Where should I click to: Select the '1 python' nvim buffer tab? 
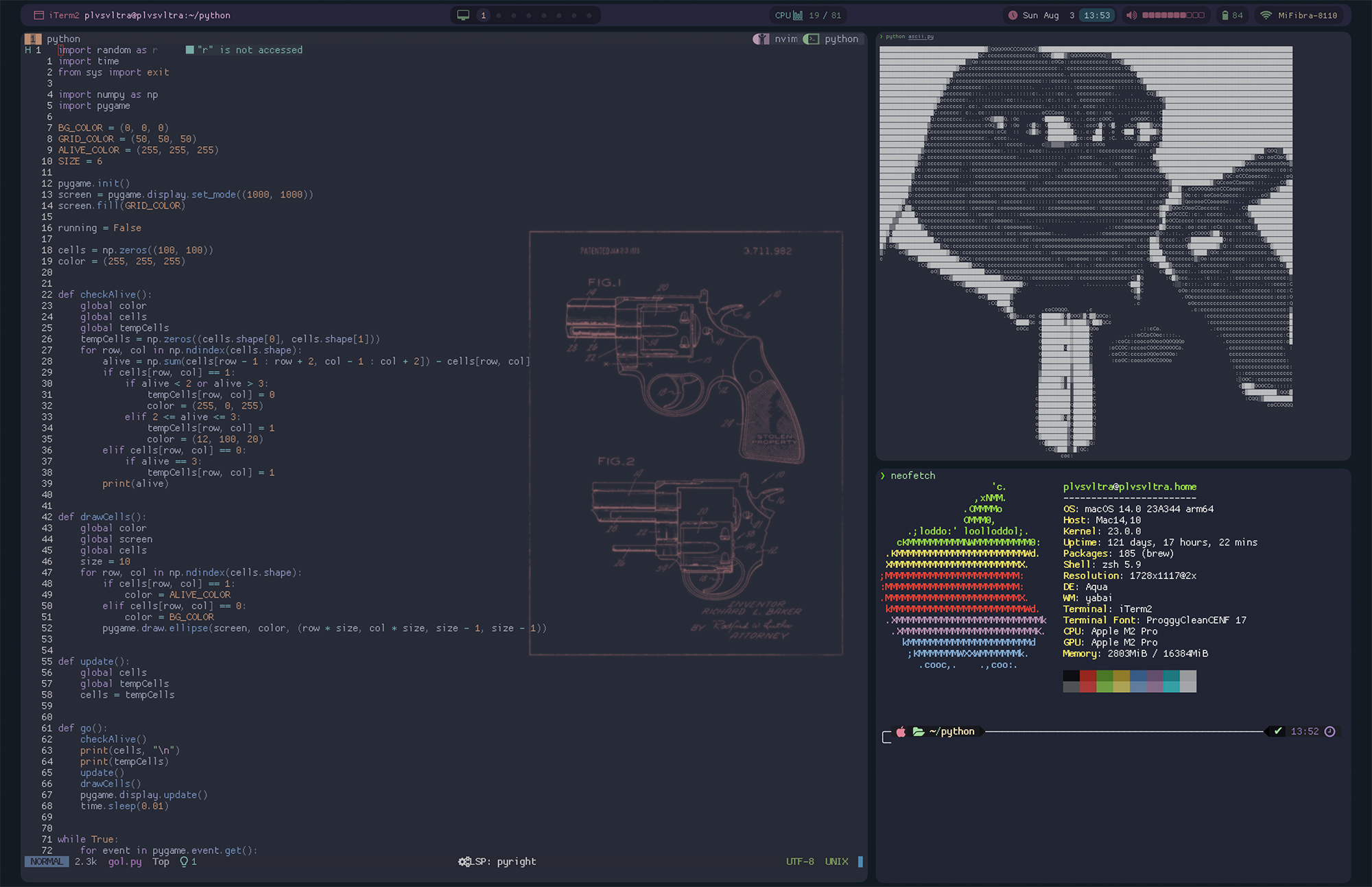coord(53,39)
